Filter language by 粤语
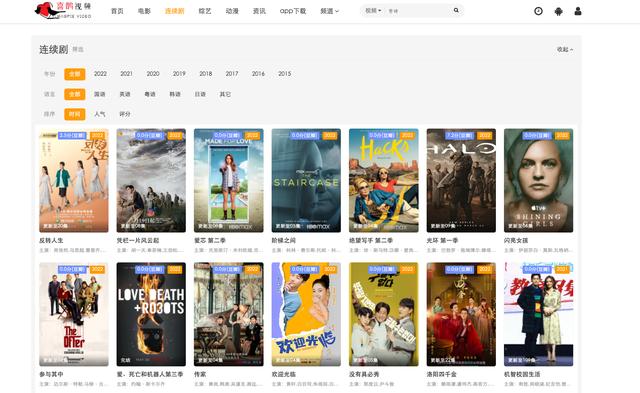The image size is (640, 393). (150, 94)
